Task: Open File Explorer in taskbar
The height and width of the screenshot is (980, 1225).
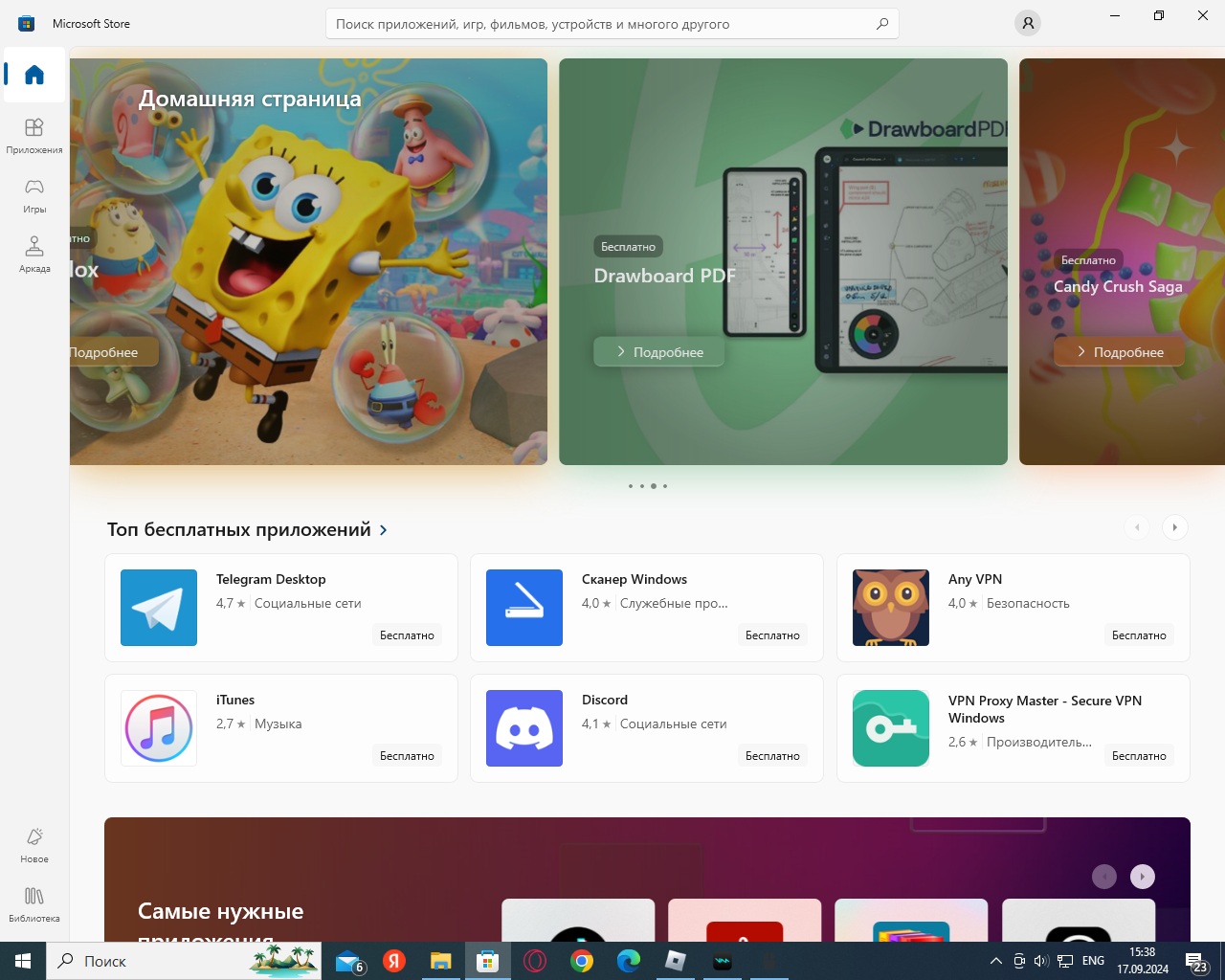Action: (x=440, y=961)
